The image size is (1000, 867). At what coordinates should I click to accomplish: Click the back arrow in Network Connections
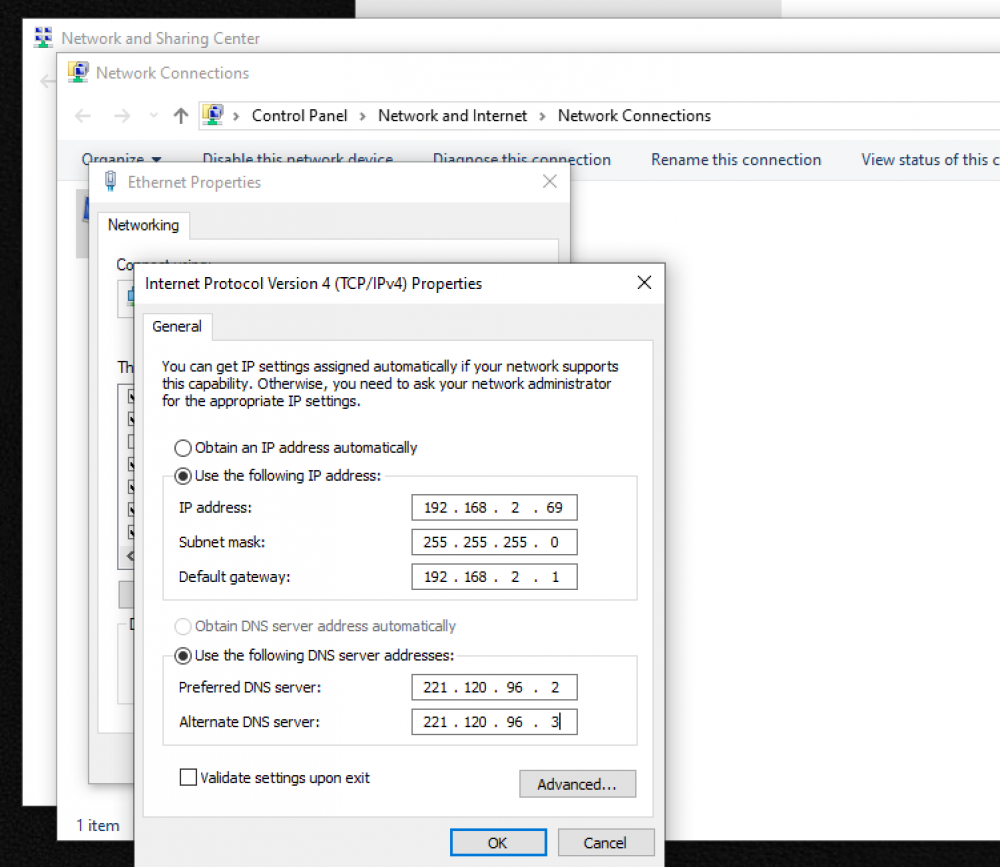pos(83,116)
